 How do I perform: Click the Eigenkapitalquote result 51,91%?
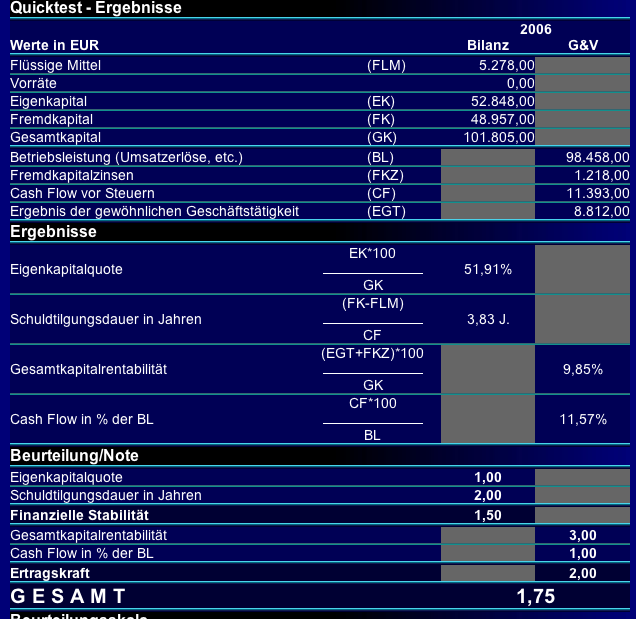coord(488,269)
